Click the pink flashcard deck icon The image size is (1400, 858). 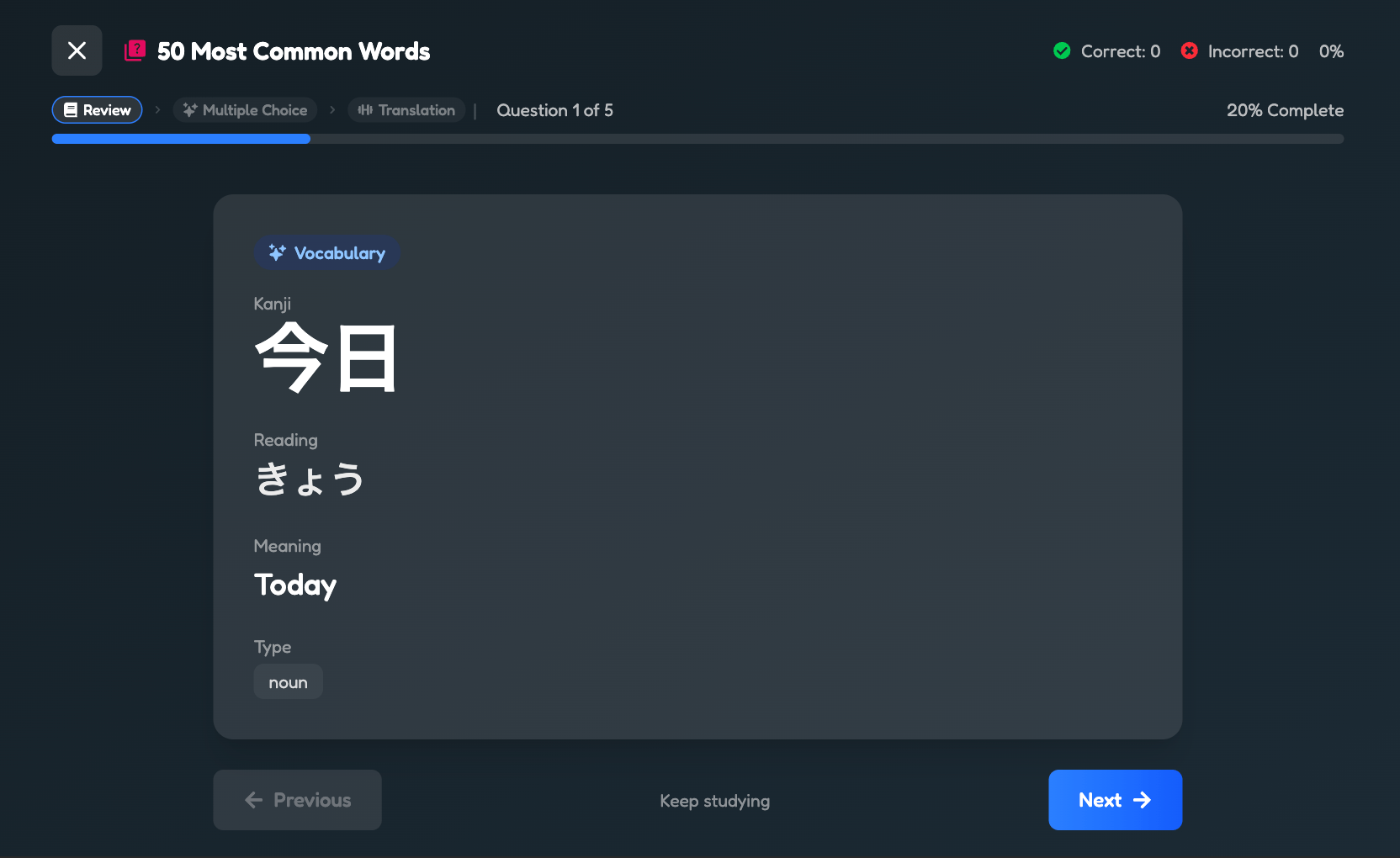[135, 50]
